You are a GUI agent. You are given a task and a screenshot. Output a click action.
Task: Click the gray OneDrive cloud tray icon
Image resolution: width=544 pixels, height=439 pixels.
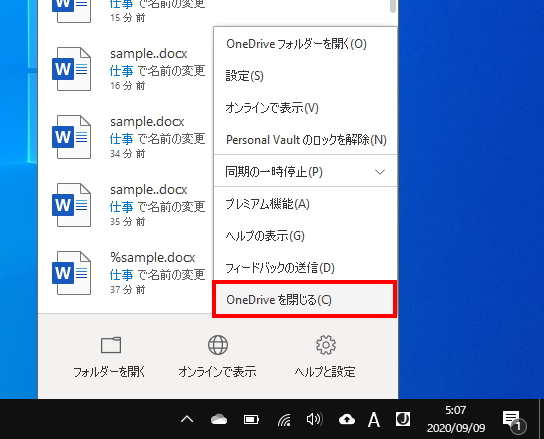[x=219, y=420]
